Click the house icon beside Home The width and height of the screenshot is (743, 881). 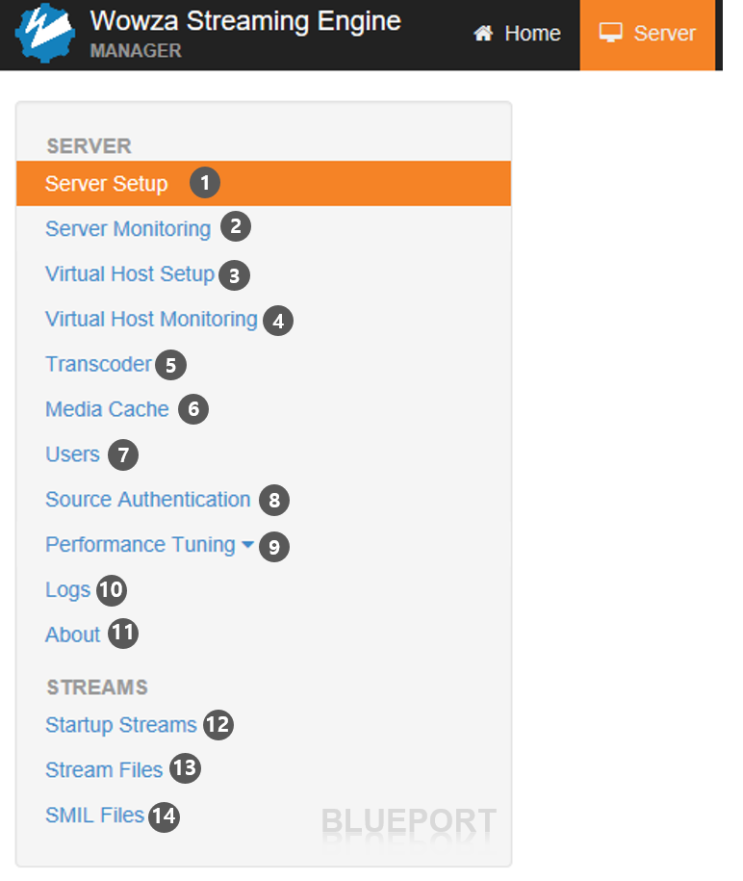click(485, 33)
